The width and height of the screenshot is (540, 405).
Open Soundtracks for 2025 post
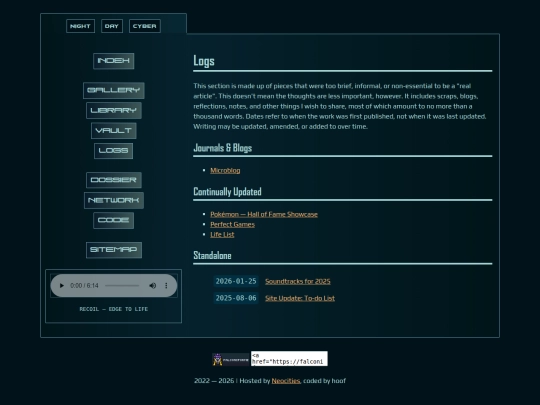298,281
